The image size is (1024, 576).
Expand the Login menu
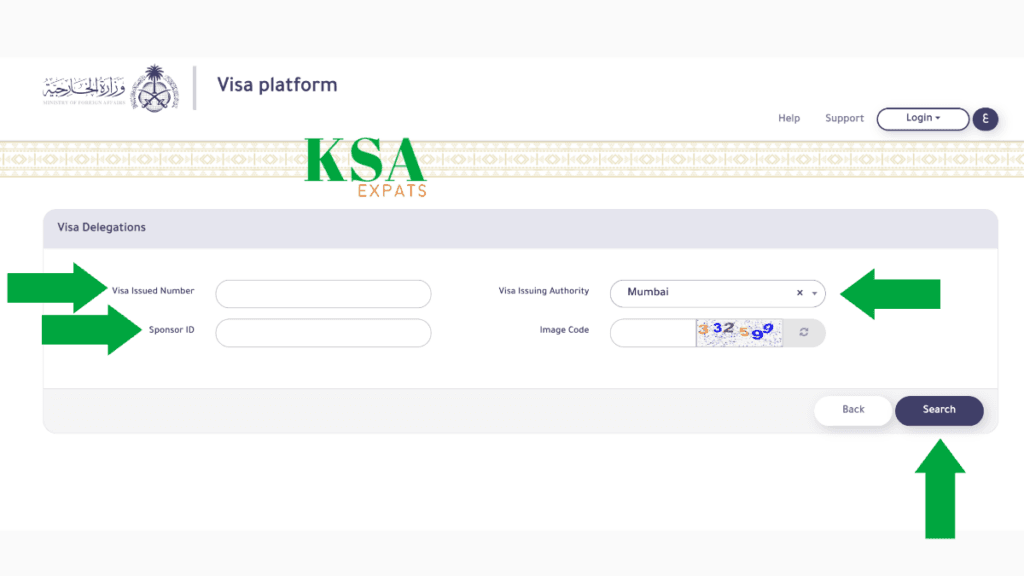click(920, 118)
